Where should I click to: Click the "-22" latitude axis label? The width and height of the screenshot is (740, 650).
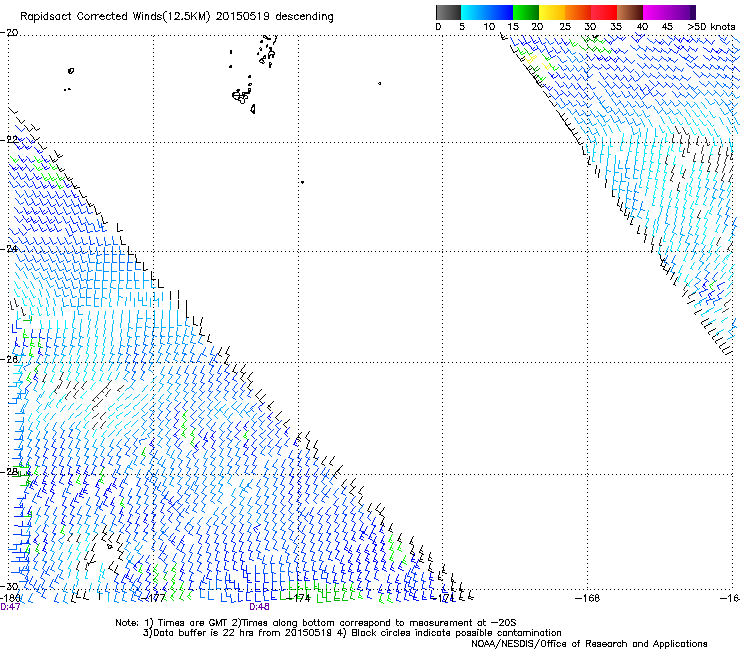pyautogui.click(x=9, y=140)
